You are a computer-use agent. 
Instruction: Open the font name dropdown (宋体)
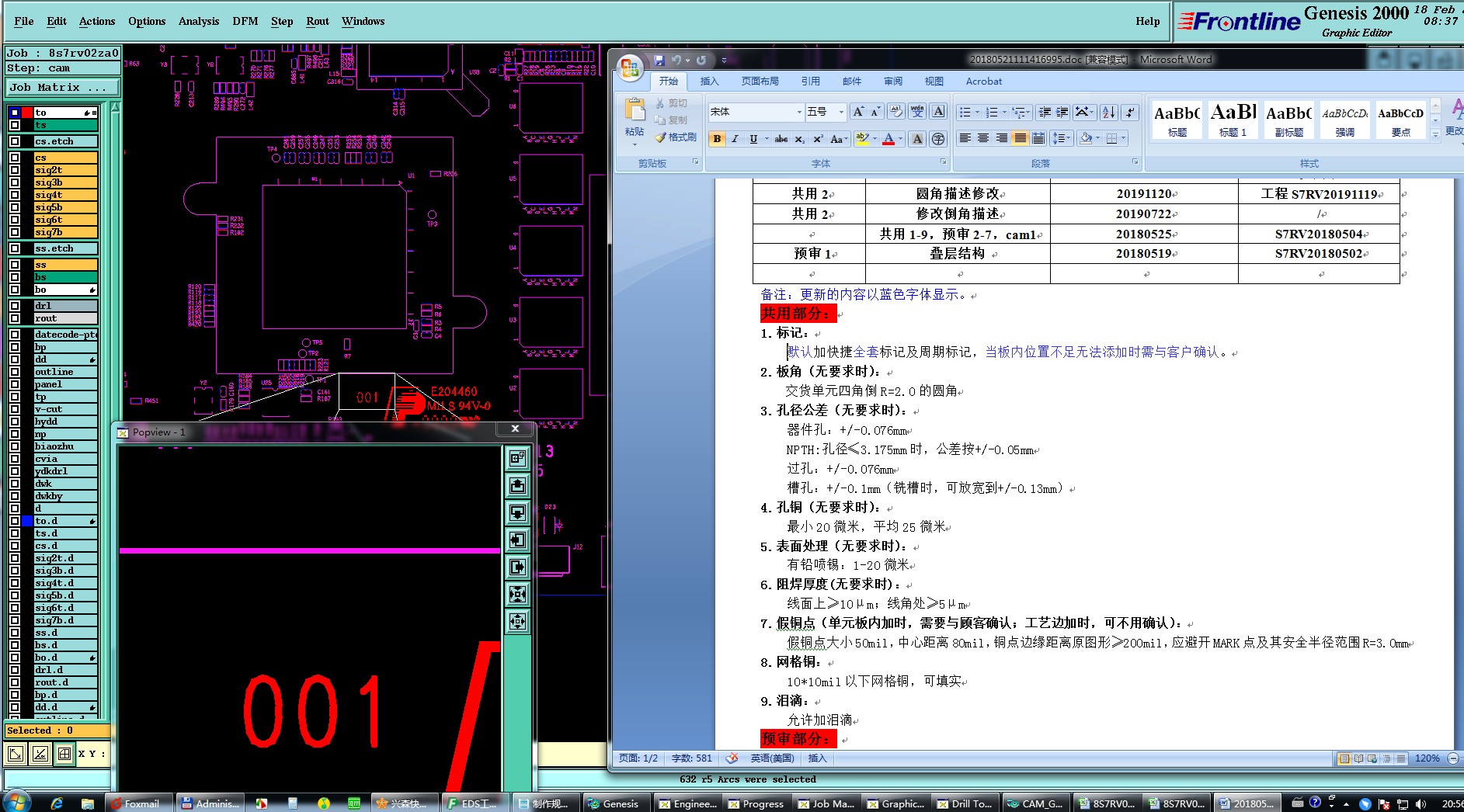[x=799, y=112]
